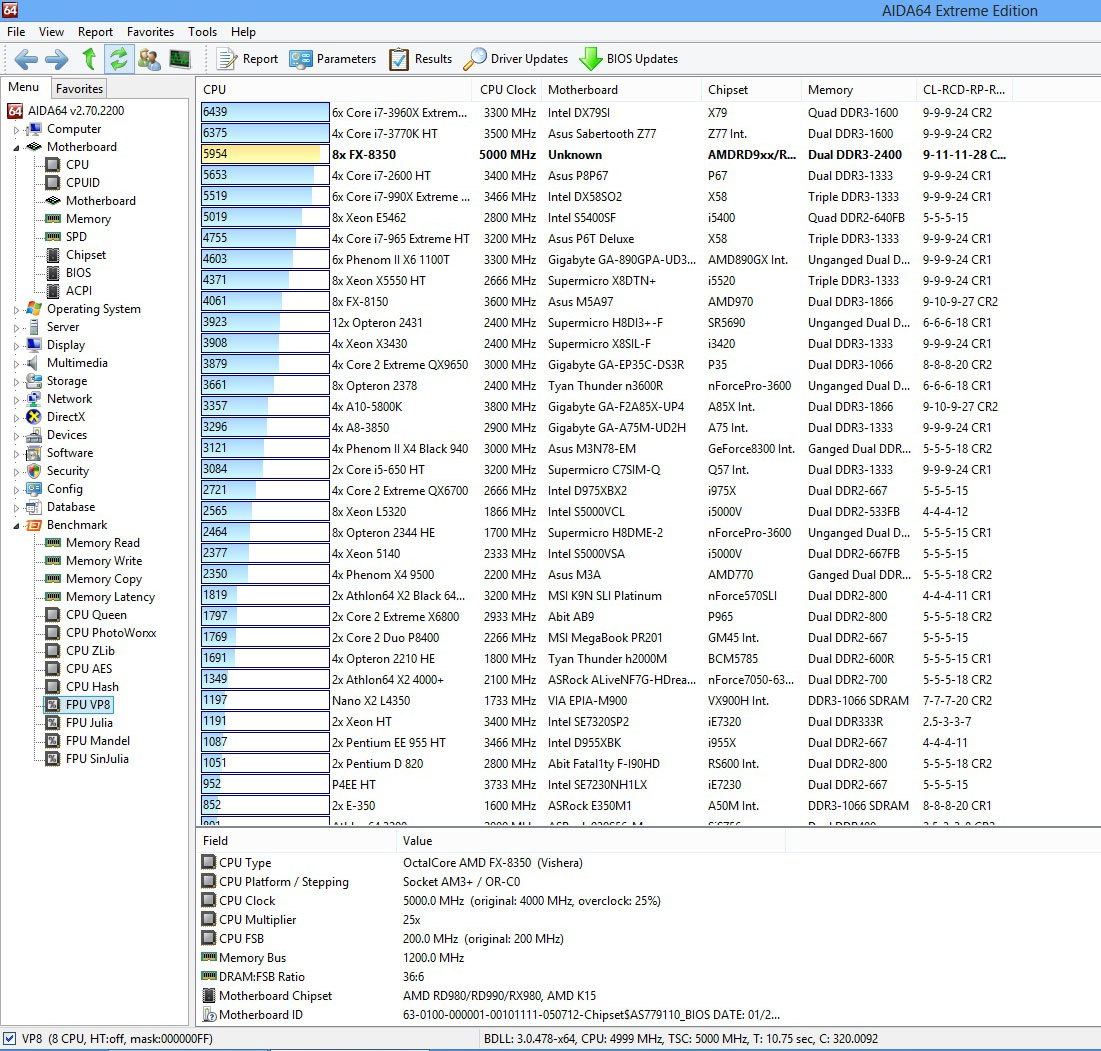This screenshot has height=1051, width=1101.
Task: Open Parameters from the toolbar
Action: 333,59
